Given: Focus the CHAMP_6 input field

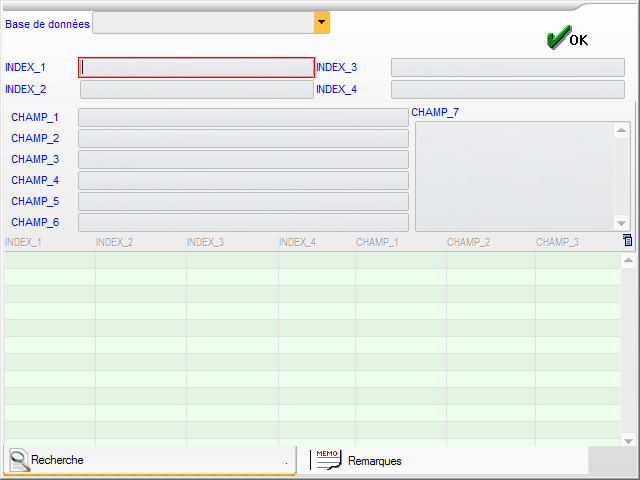Looking at the screenshot, I should (x=243, y=222).
